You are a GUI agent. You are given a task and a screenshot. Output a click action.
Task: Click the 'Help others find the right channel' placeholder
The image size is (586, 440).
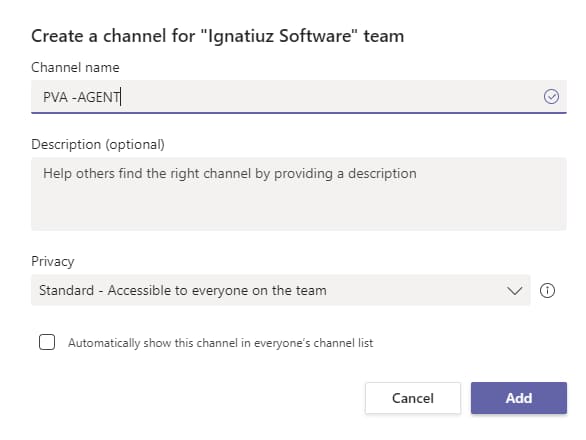[x=230, y=173]
